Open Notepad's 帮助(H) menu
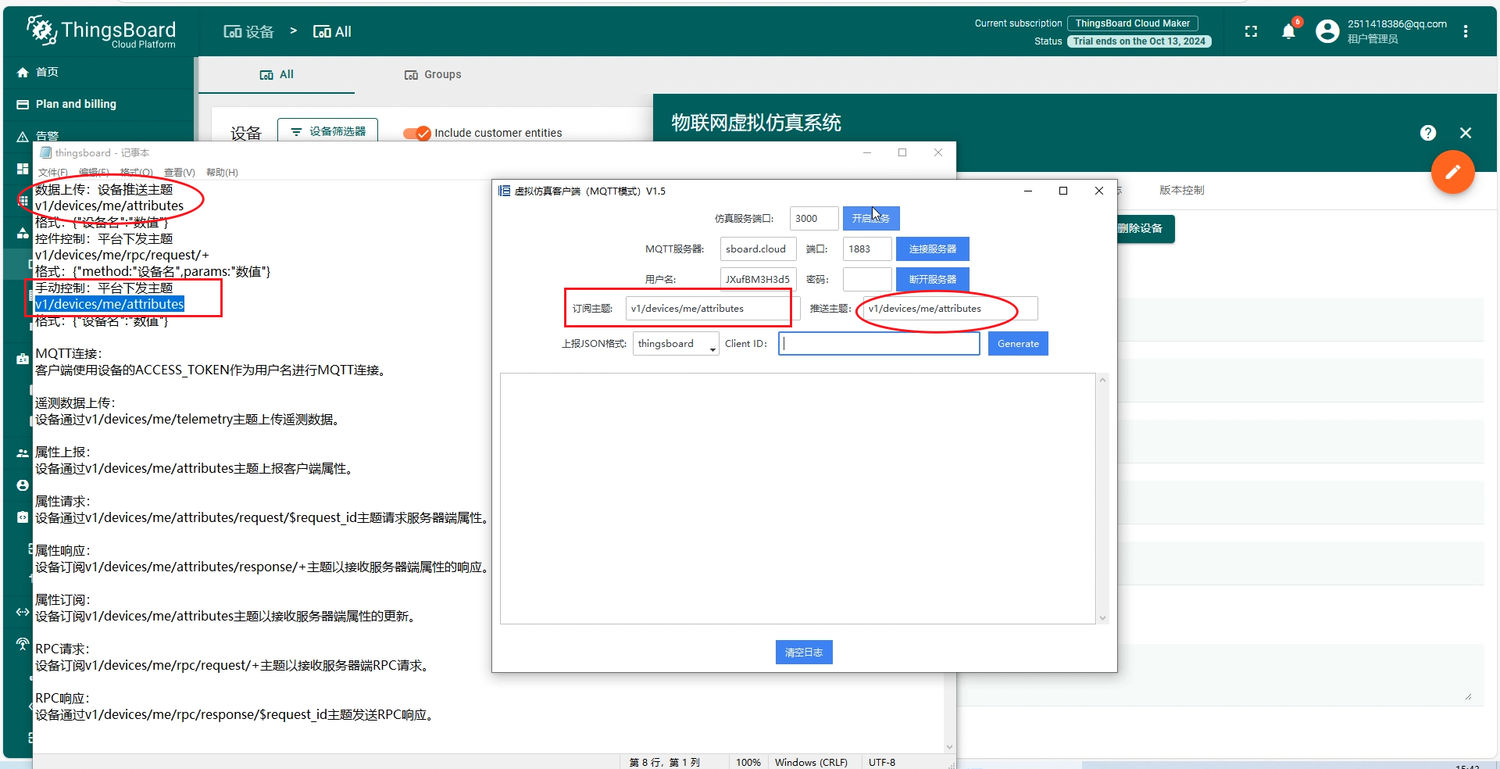This screenshot has width=1500, height=769. click(x=221, y=173)
